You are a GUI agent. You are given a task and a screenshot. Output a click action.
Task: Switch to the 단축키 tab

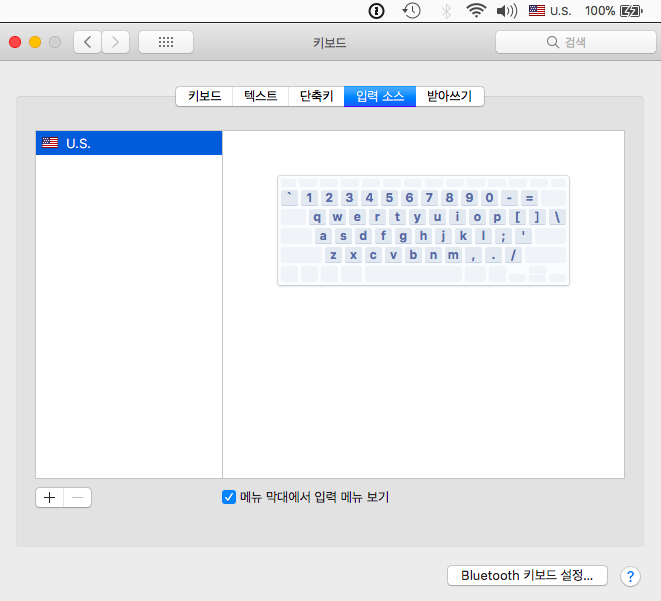317,97
